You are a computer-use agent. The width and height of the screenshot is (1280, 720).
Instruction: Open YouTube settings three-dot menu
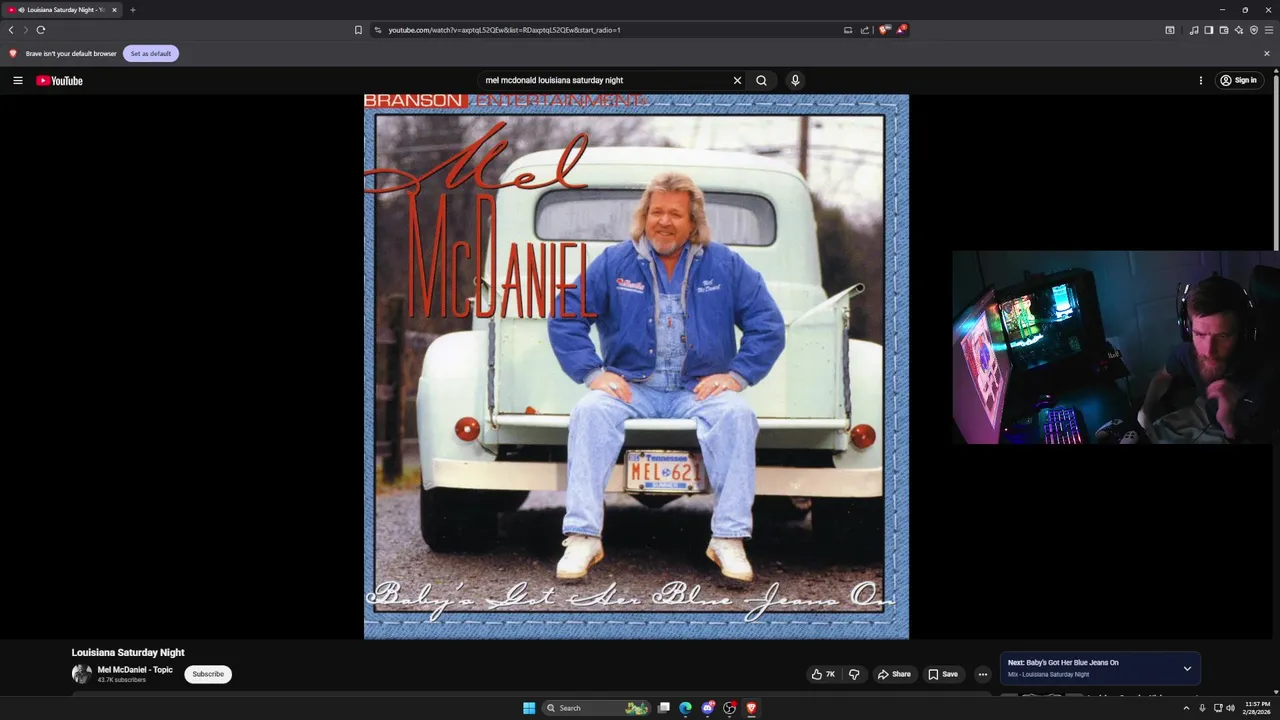pyautogui.click(x=1200, y=81)
